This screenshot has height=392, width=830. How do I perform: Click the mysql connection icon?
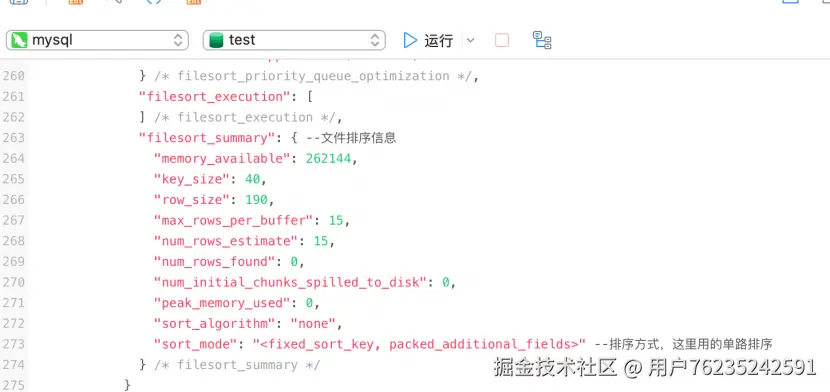tap(19, 40)
